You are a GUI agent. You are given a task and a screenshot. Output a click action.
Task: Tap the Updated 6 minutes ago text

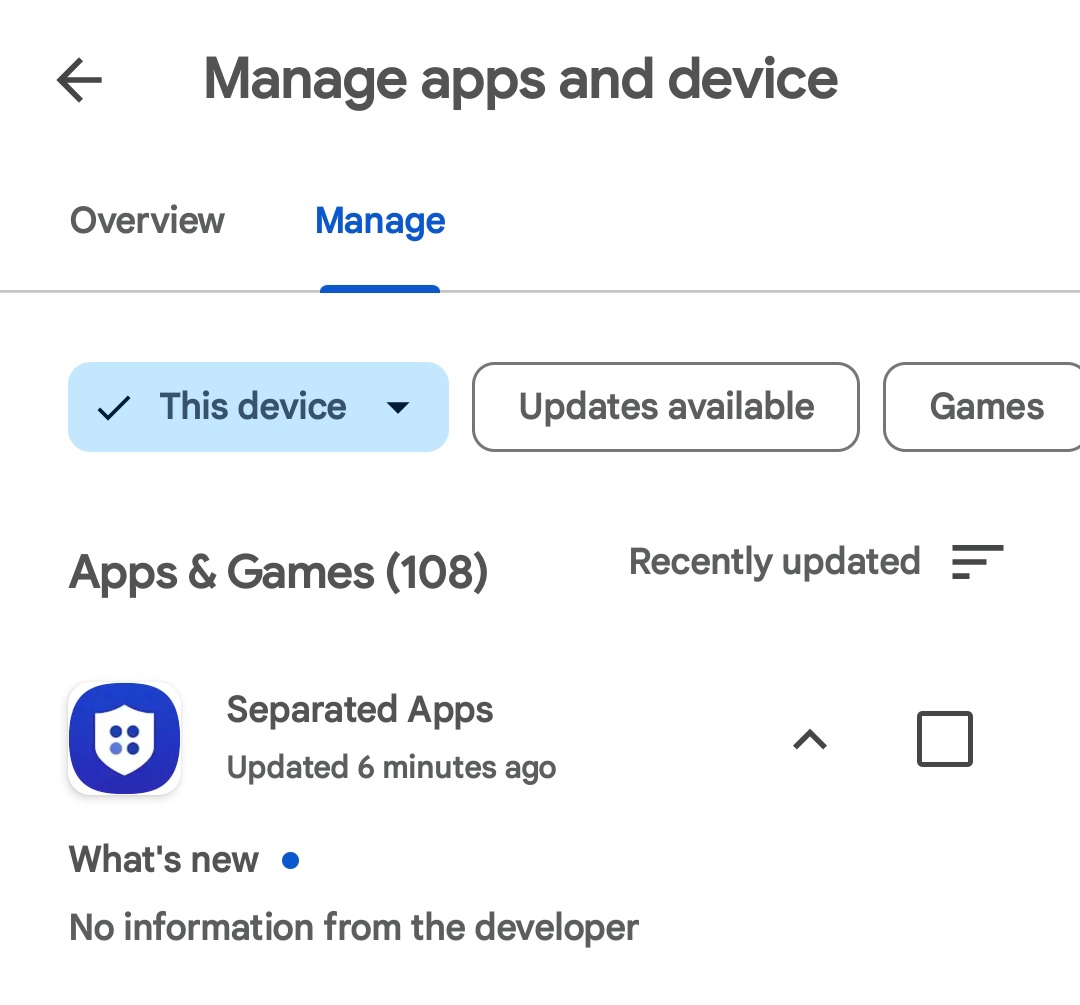(391, 767)
